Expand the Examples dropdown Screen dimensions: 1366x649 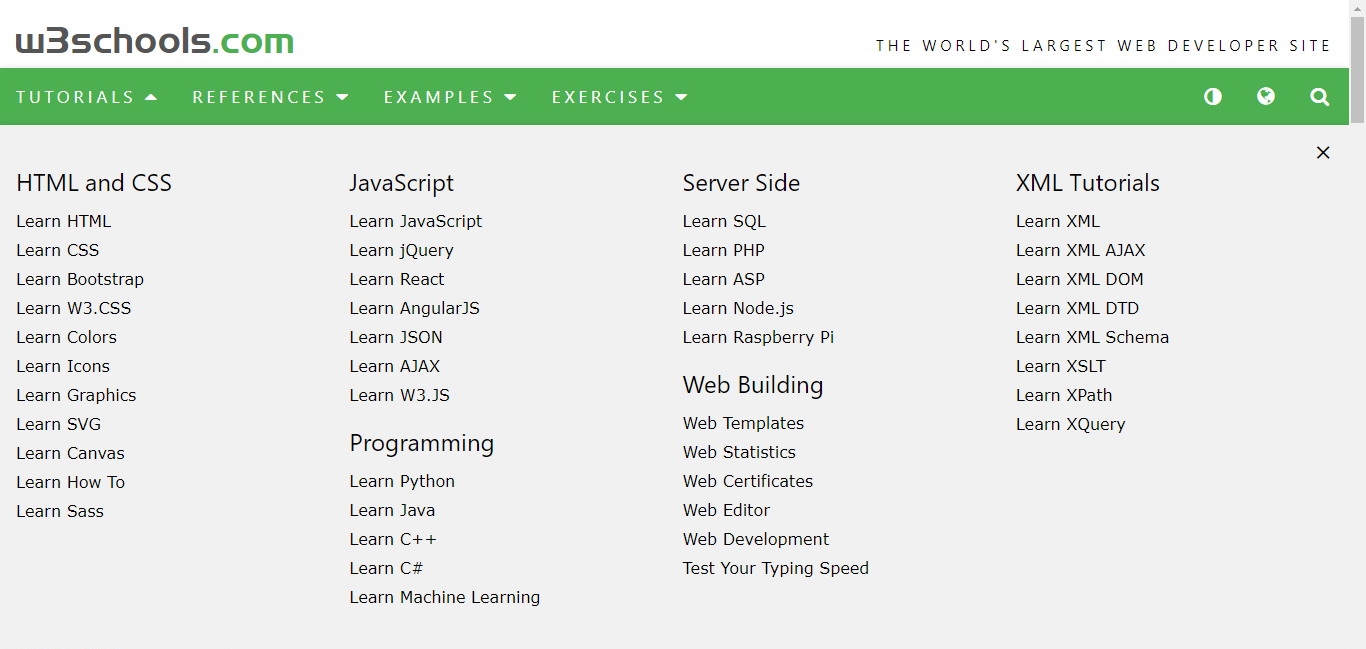click(450, 97)
